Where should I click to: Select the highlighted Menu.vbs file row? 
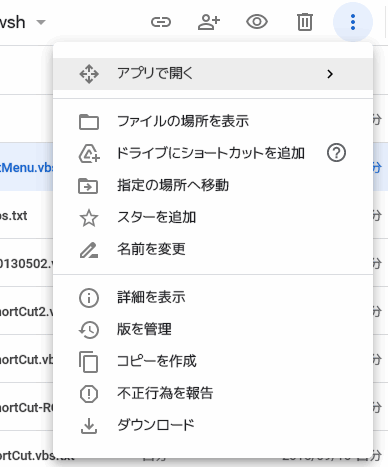(26, 167)
